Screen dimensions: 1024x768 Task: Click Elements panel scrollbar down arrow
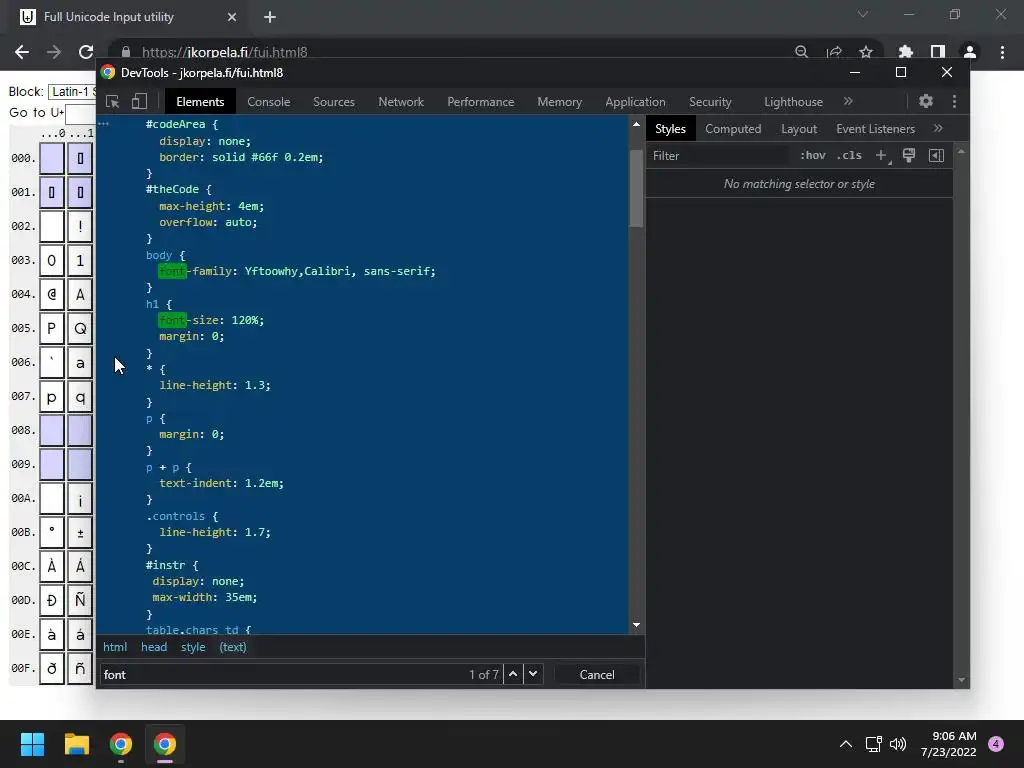coord(636,625)
